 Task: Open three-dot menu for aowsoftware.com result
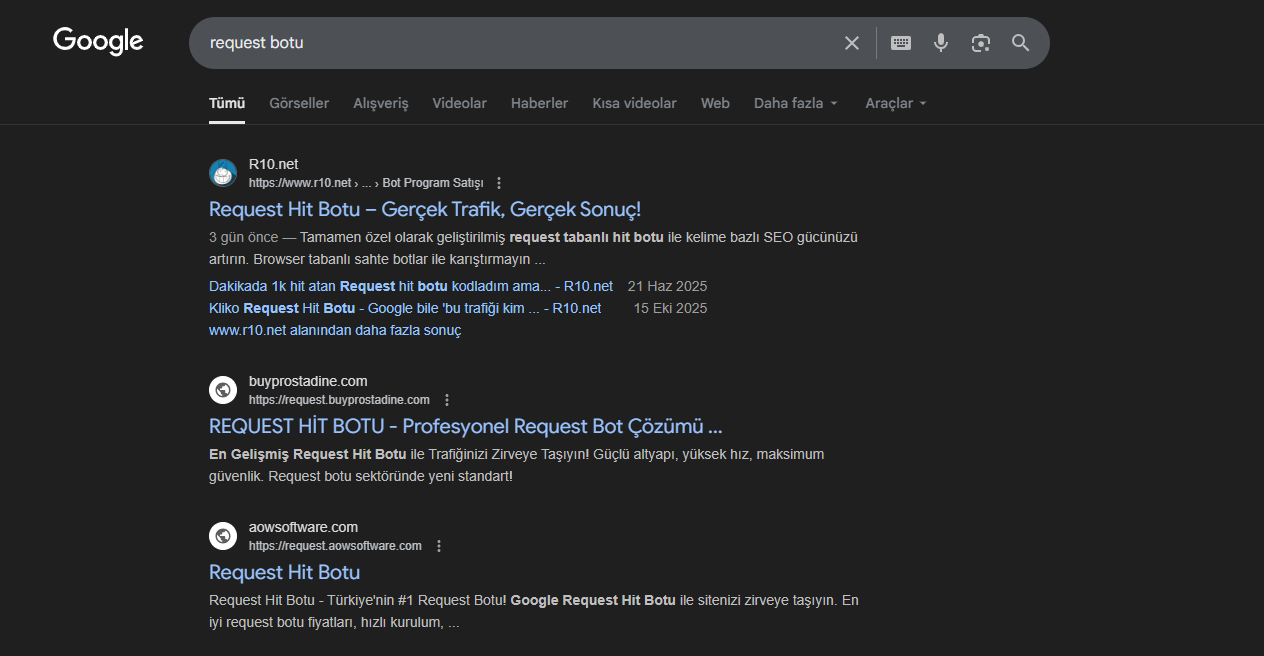[x=439, y=546]
